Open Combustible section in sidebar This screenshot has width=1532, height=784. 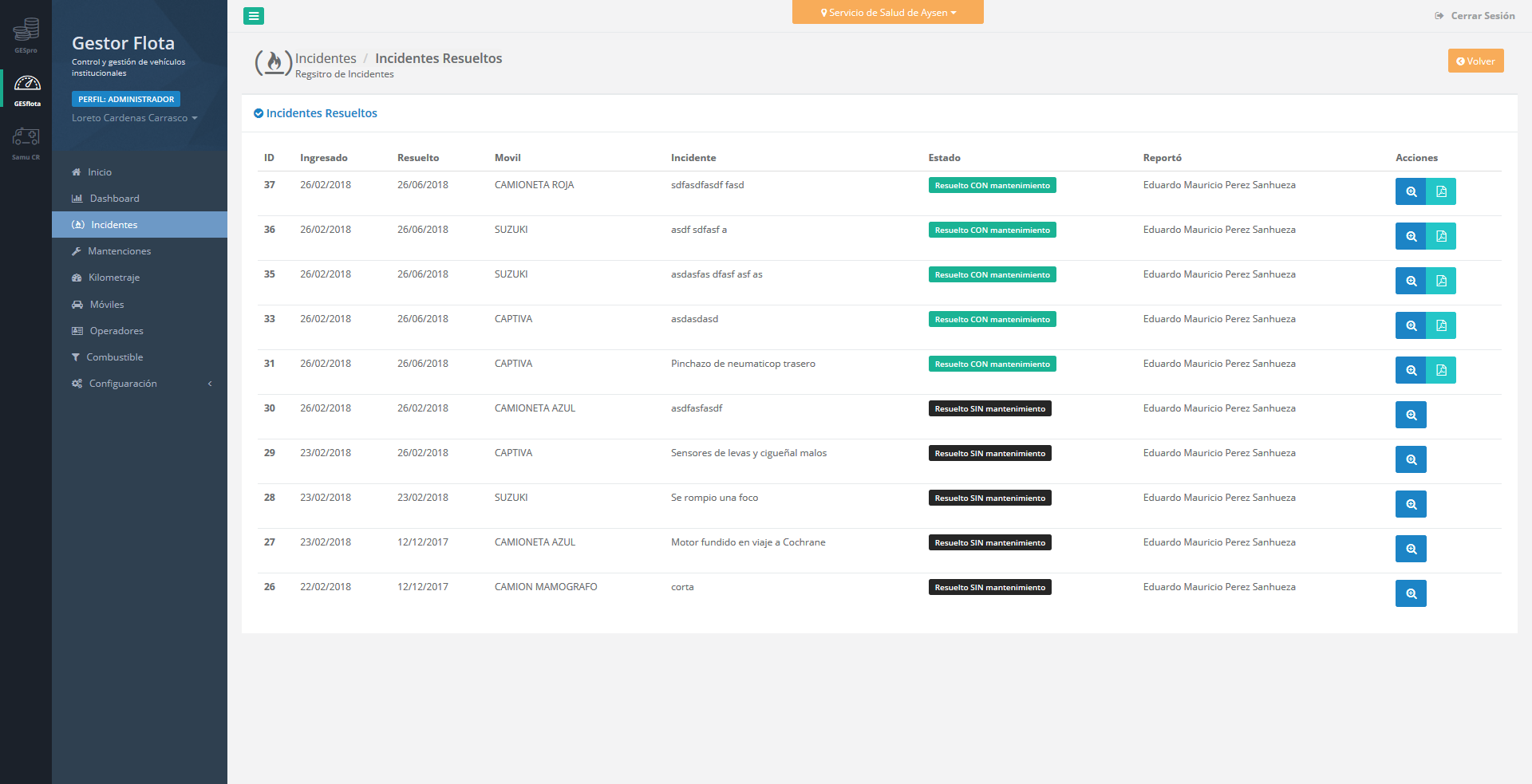point(114,357)
